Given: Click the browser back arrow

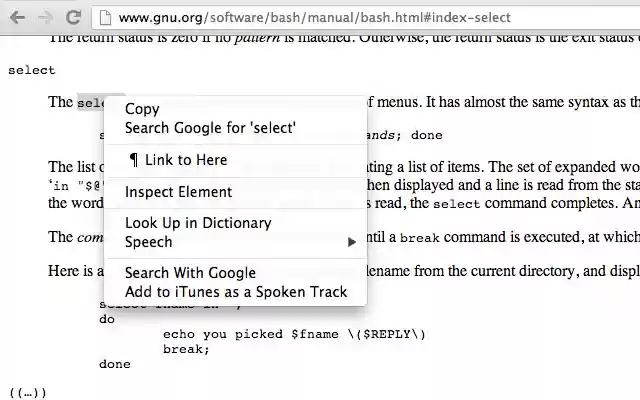Looking at the screenshot, I should pos(17,17).
